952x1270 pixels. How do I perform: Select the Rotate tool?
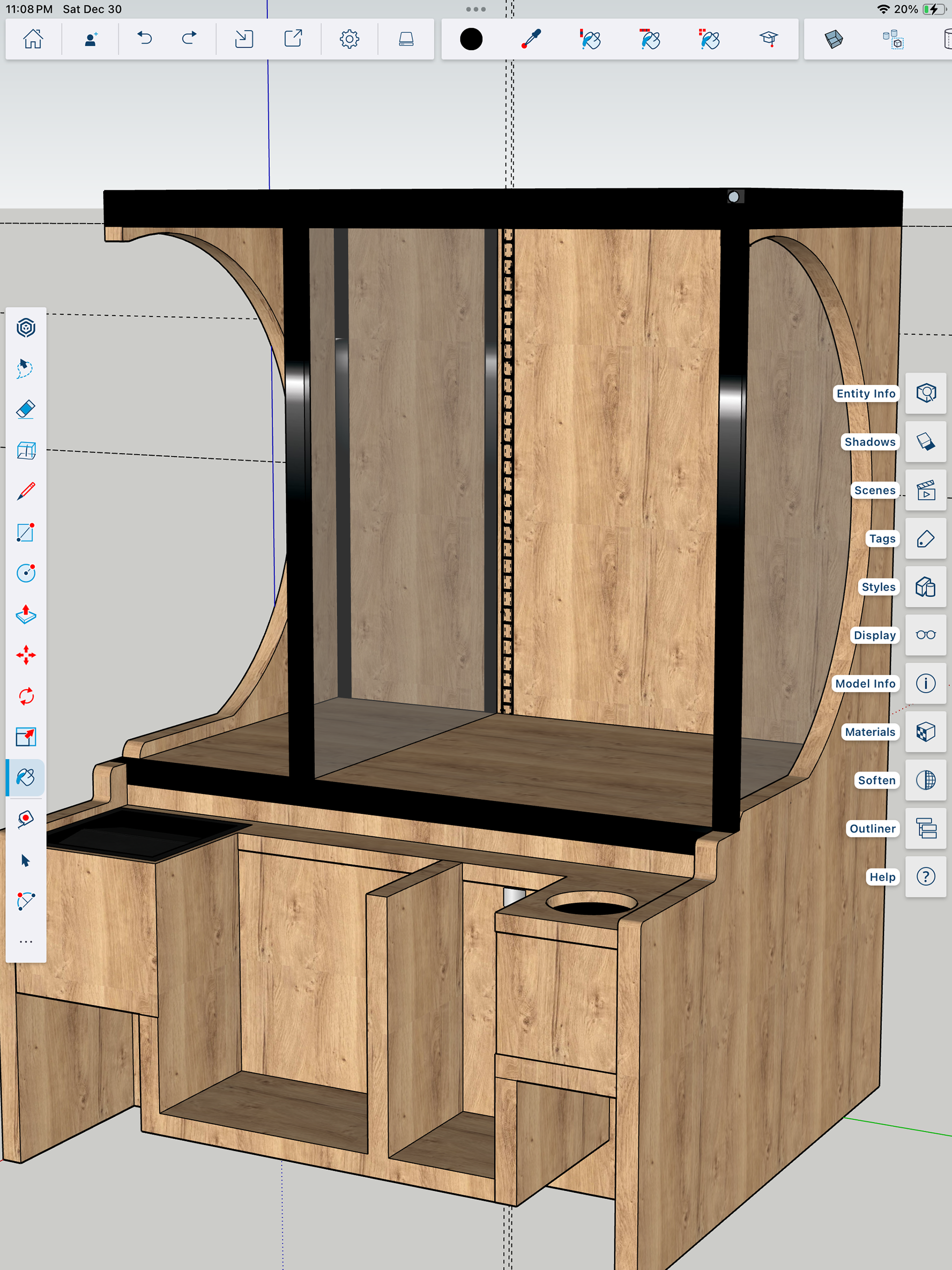click(26, 696)
